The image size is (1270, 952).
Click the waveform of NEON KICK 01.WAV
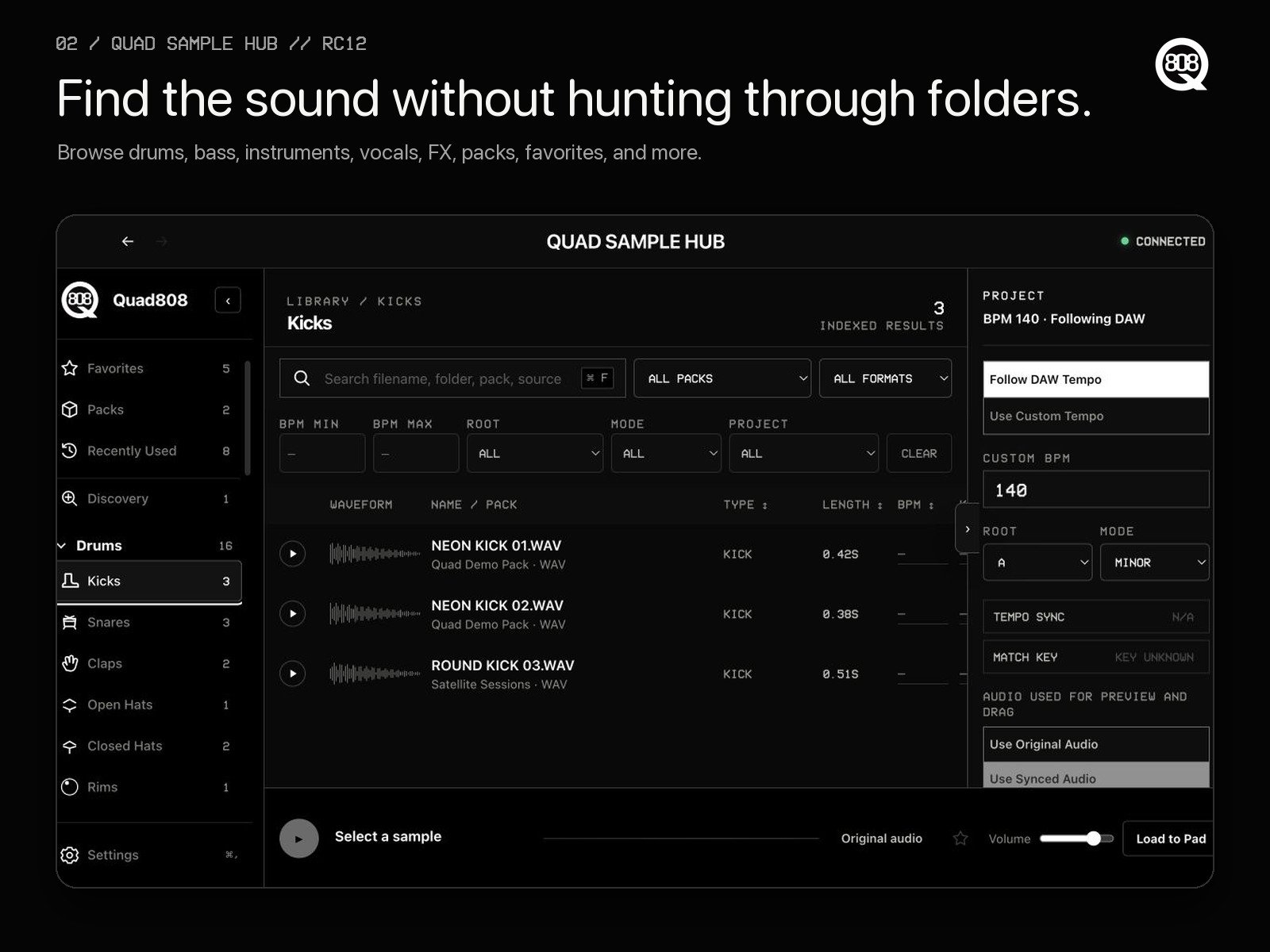tap(375, 554)
